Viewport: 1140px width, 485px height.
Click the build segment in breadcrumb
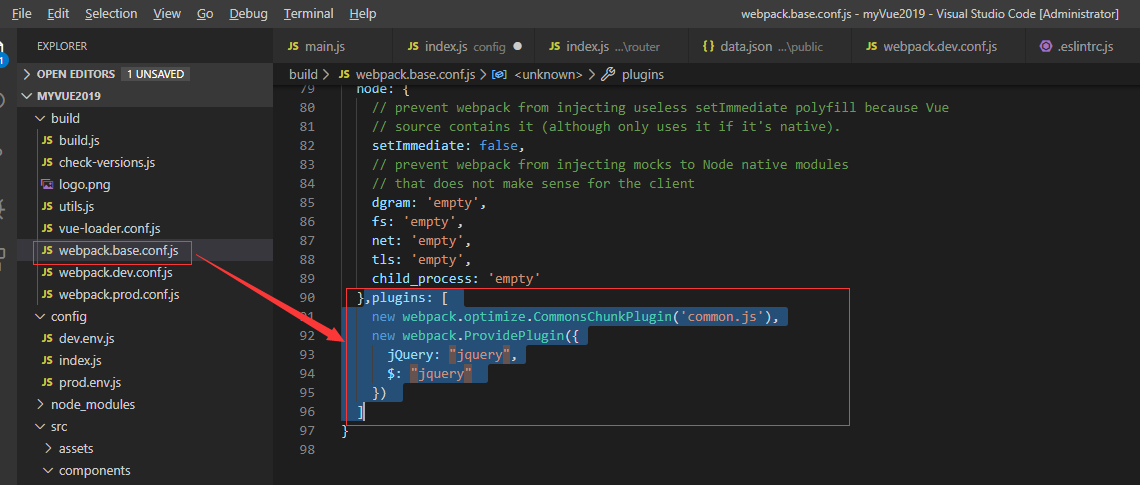point(302,74)
